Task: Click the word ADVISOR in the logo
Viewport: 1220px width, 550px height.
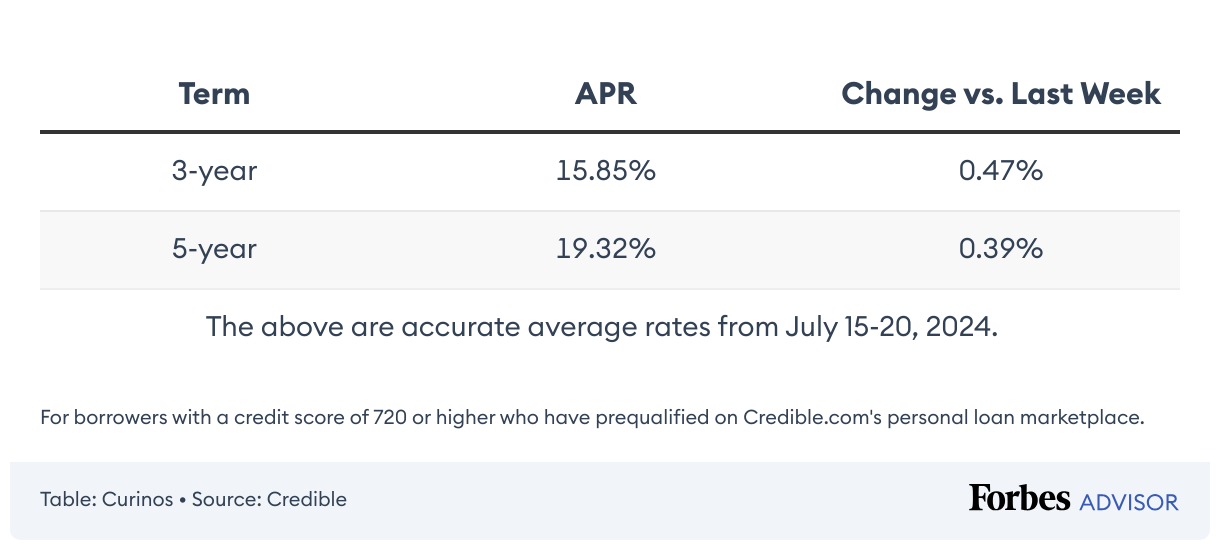Action: (x=1129, y=502)
